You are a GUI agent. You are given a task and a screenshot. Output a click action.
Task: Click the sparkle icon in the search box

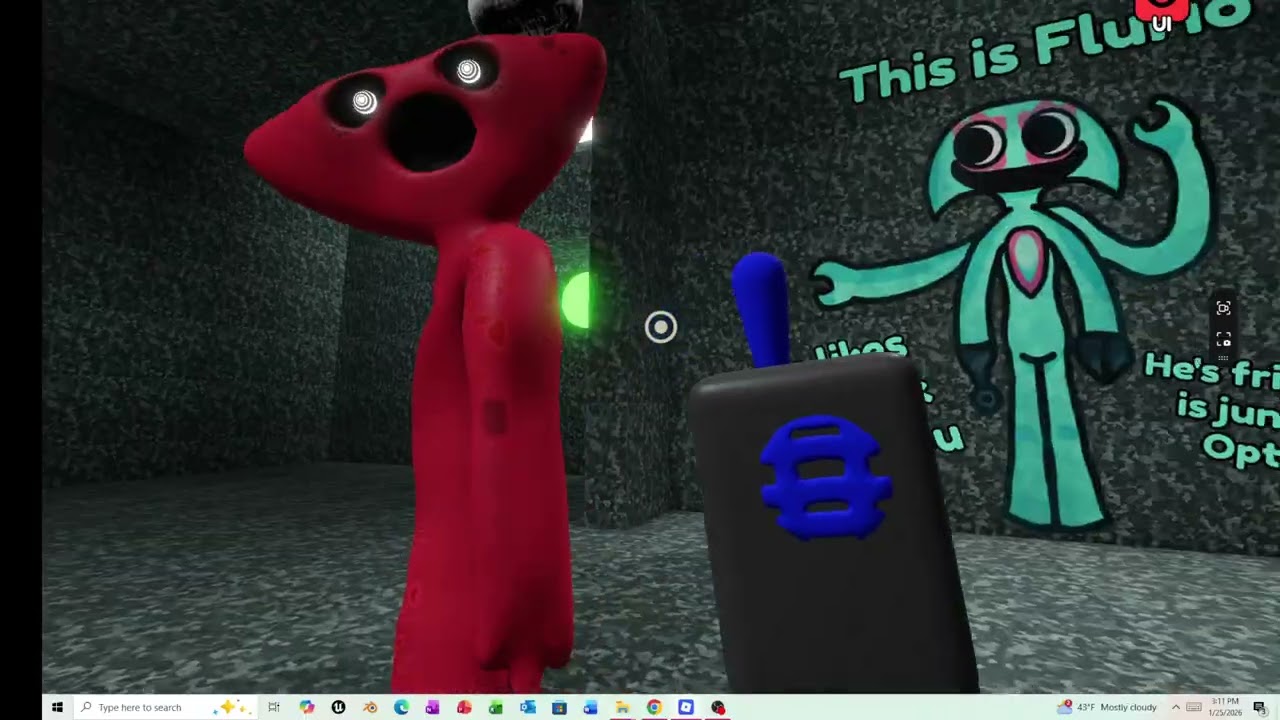(x=229, y=707)
